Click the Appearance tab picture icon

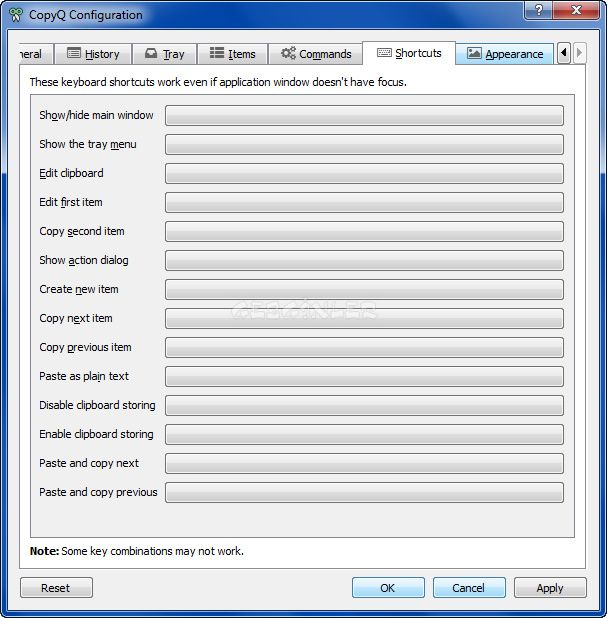(x=474, y=53)
